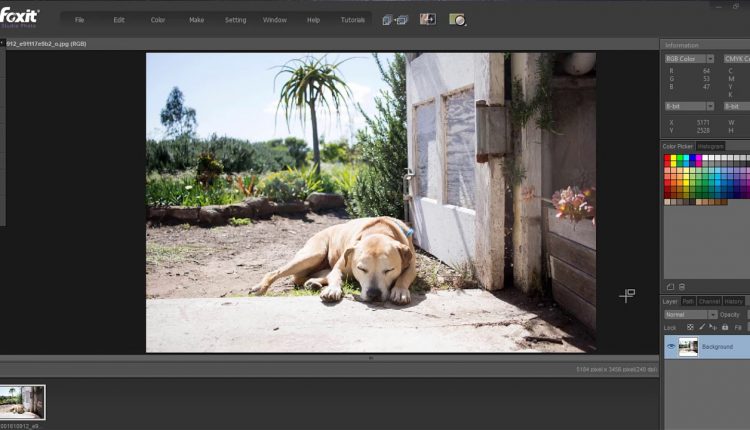The width and height of the screenshot is (750, 430).
Task: Click the delete swatch trash icon
Action: pyautogui.click(x=682, y=287)
